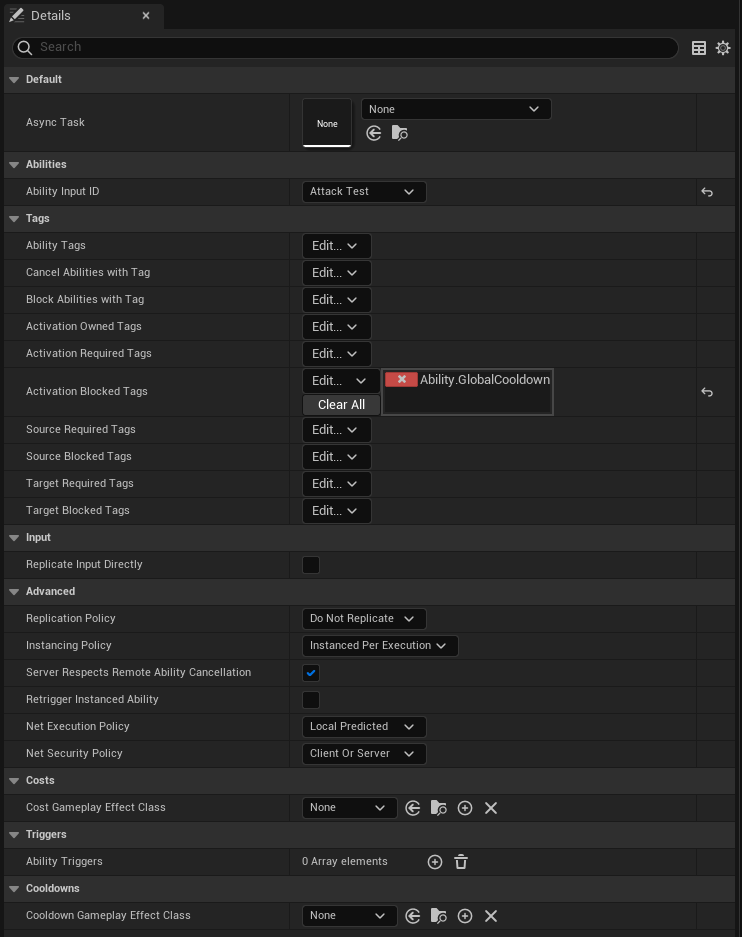Click Clear All for Activation Blocked Tags
742x937 pixels.
[x=341, y=405]
